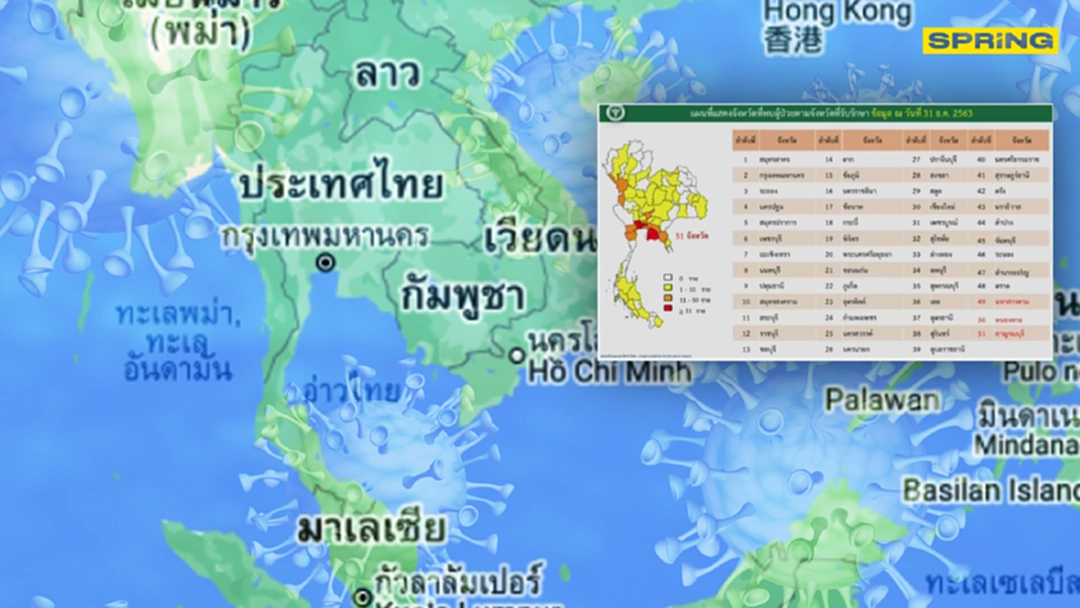Click the 'Basilan Island' map label
1080x608 pixels.
[x=990, y=491]
